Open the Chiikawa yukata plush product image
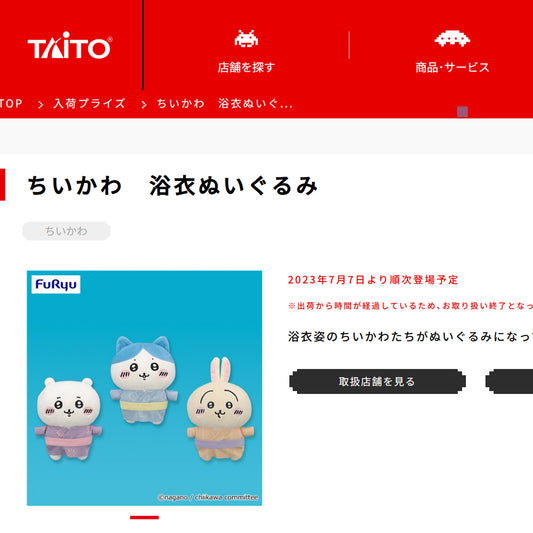 point(144,388)
